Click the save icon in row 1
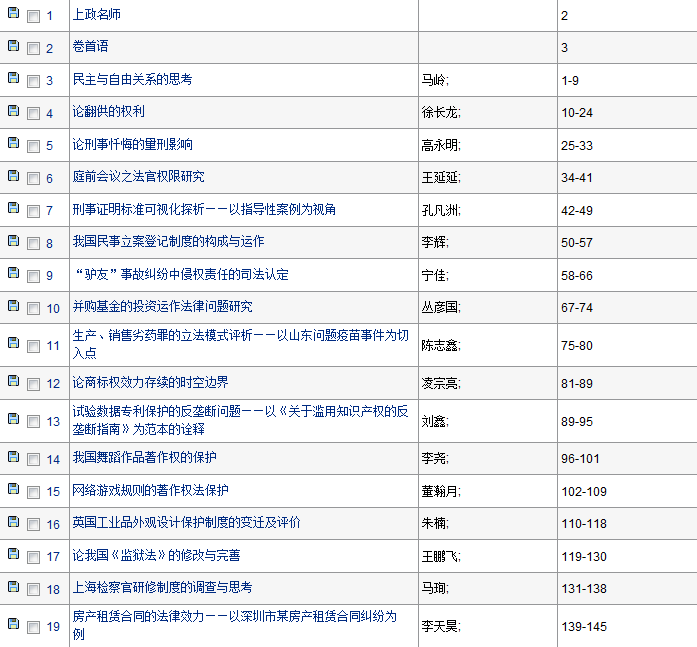This screenshot has height=647, width=697. pos(13,15)
